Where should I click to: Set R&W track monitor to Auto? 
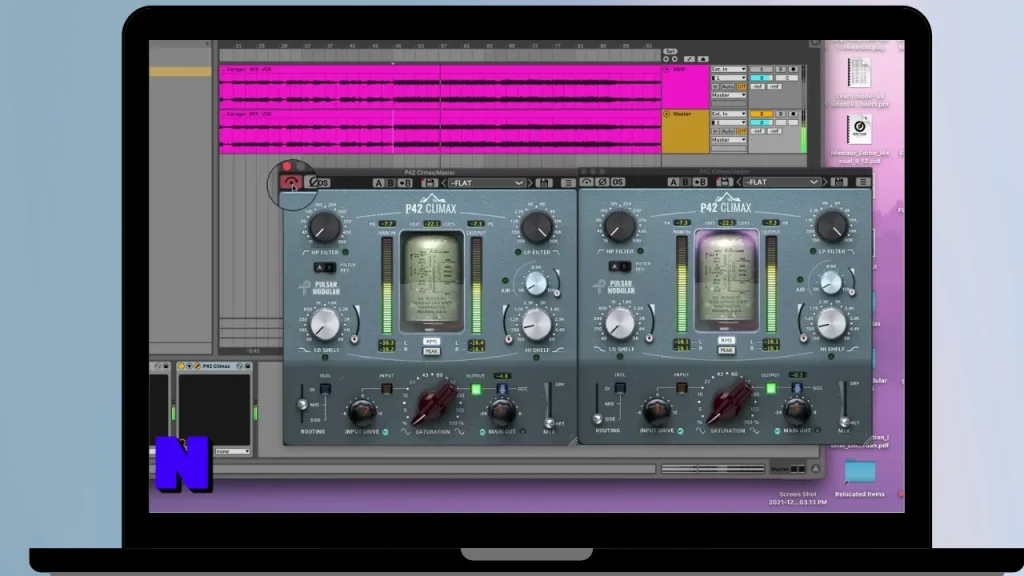728,87
